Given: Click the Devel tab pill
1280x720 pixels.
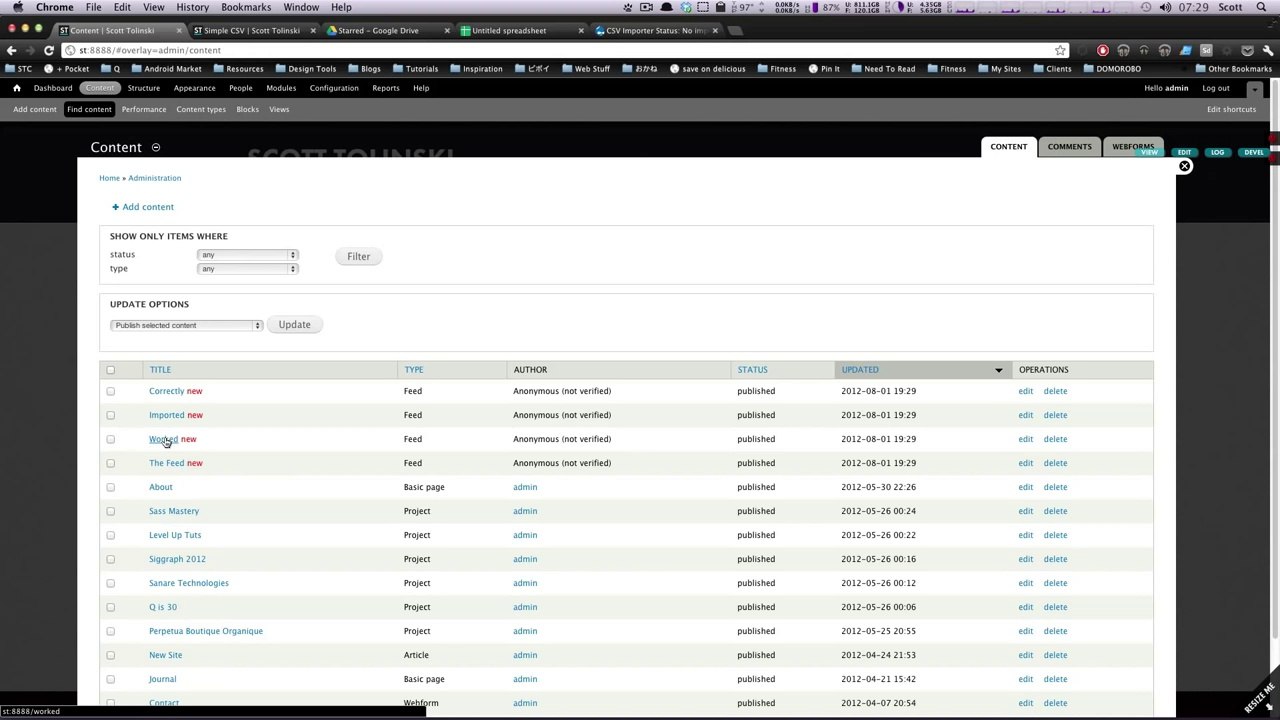Looking at the screenshot, I should (x=1254, y=153).
